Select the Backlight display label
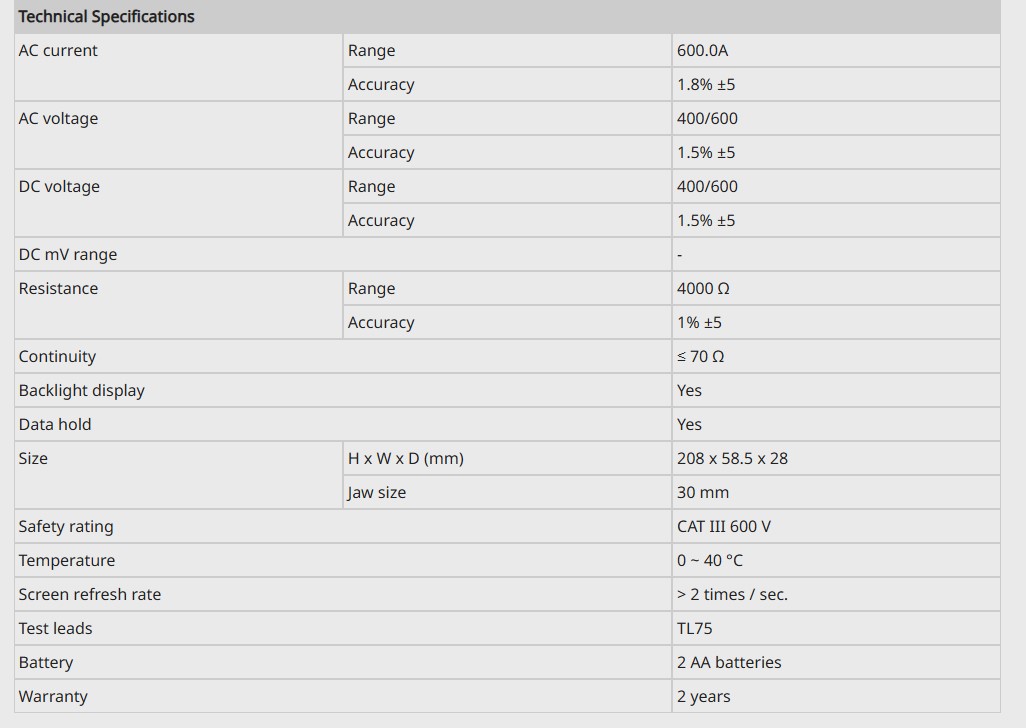 click(x=81, y=391)
